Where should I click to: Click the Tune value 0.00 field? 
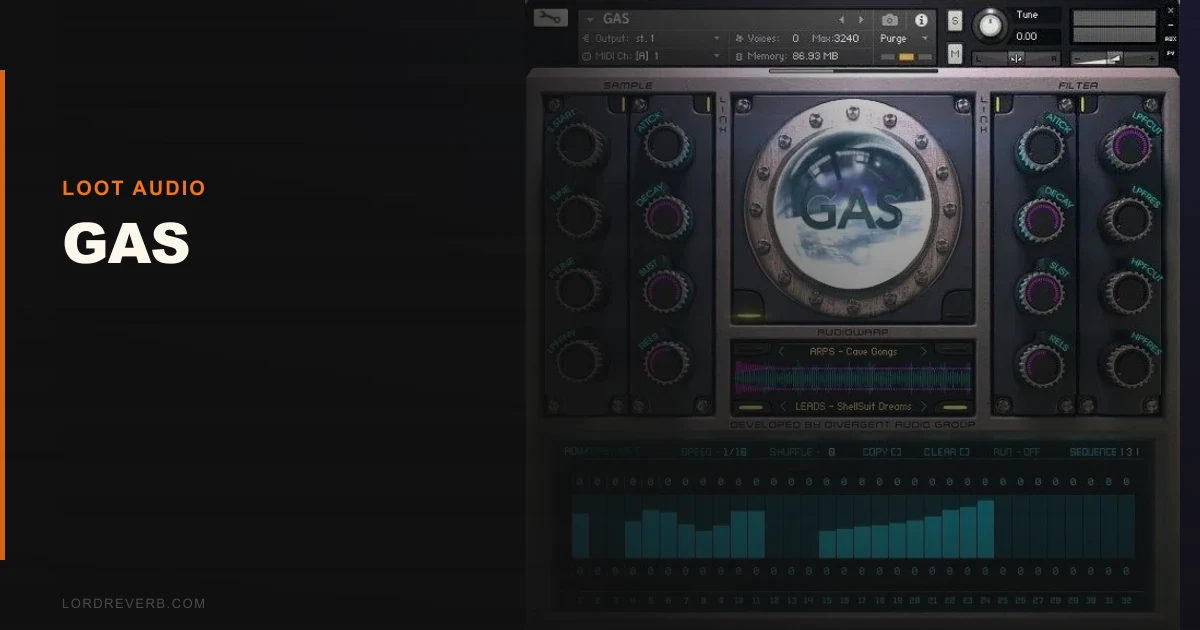pyautogui.click(x=1036, y=36)
